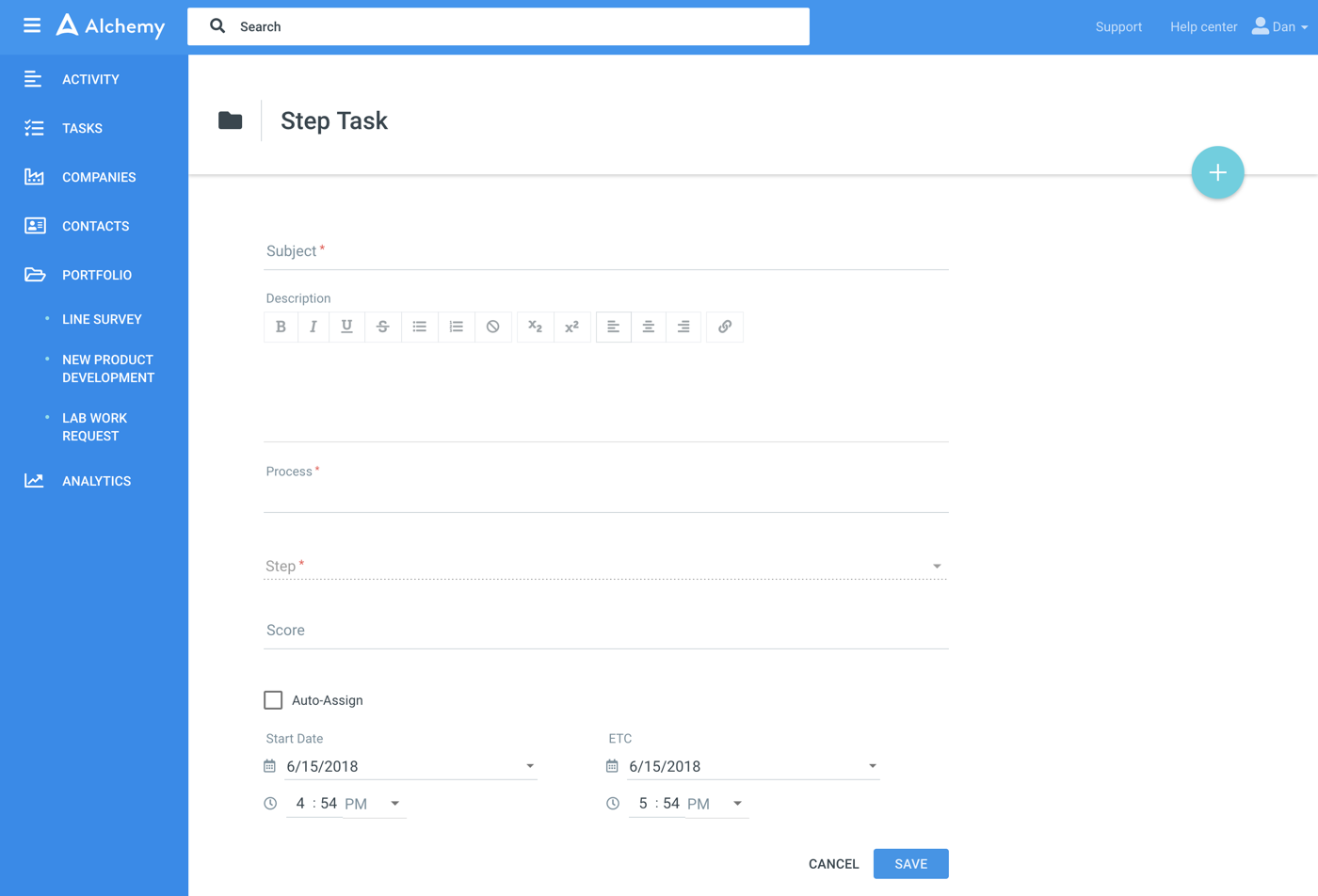Click the Start Date calendar icon

270,766
